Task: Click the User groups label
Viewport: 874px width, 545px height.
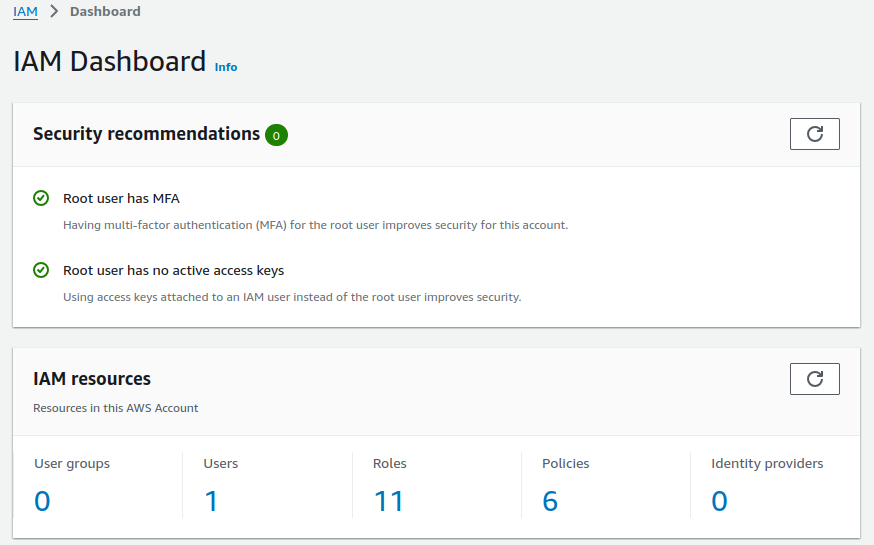Action: coord(72,464)
